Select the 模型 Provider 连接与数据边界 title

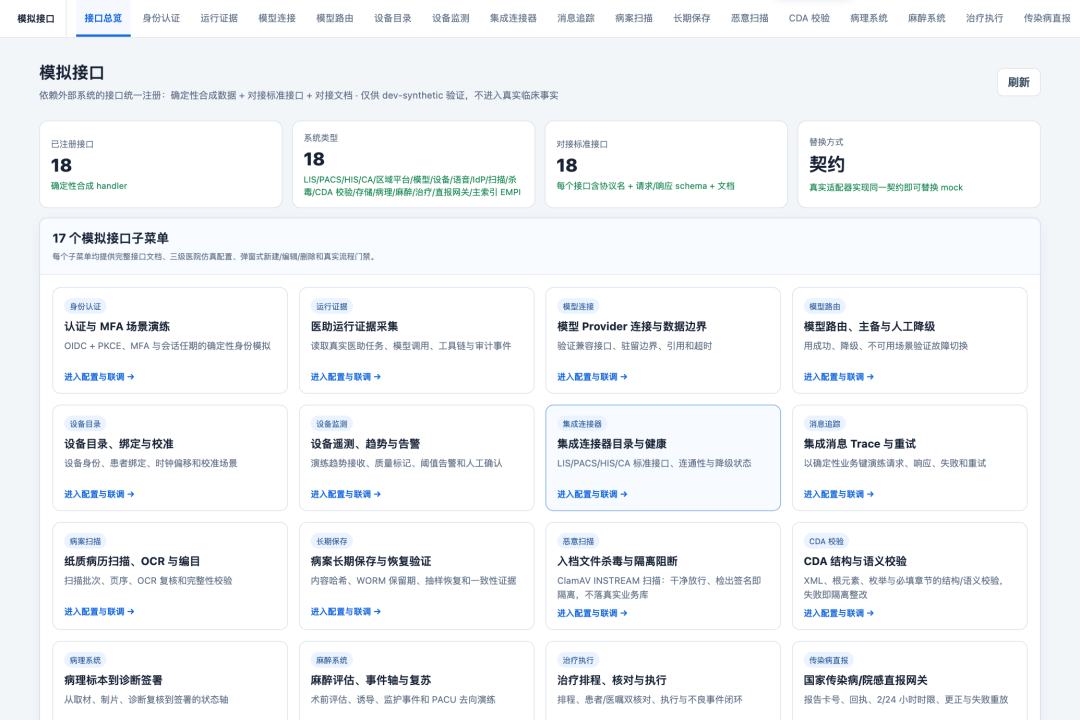pos(632,327)
